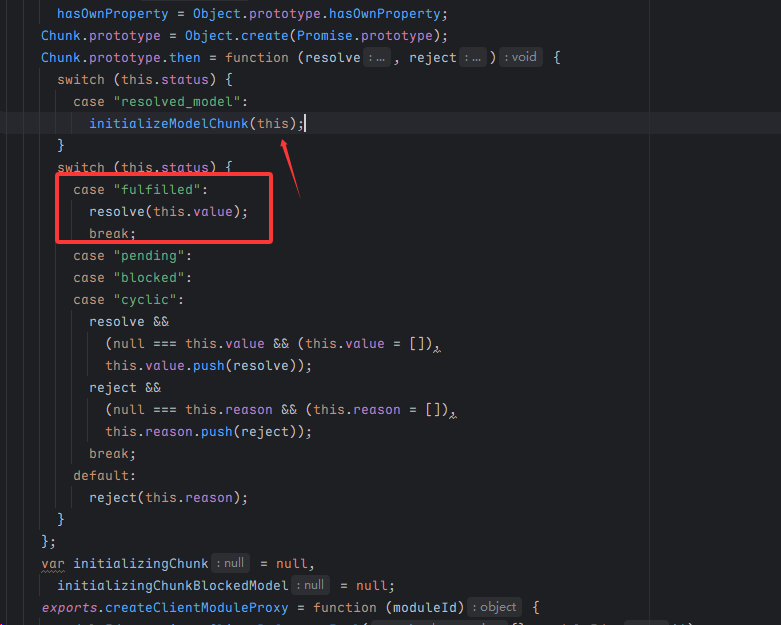
Task: Click the ": object" hint after moduleId
Action: pos(496,607)
